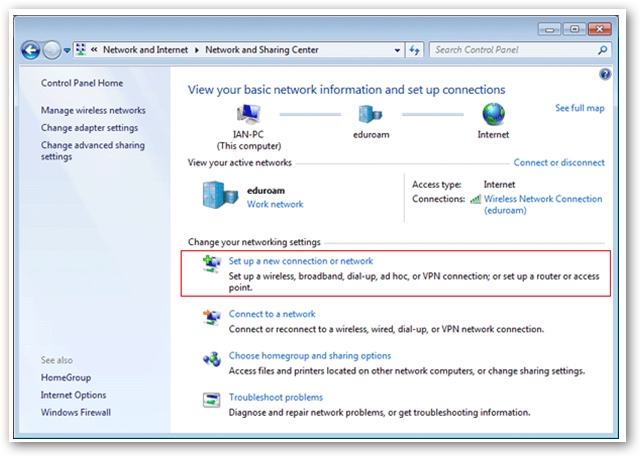Open 'Wireless Network Connection (eduroam)' link
The width and height of the screenshot is (640, 456).
pos(543,205)
